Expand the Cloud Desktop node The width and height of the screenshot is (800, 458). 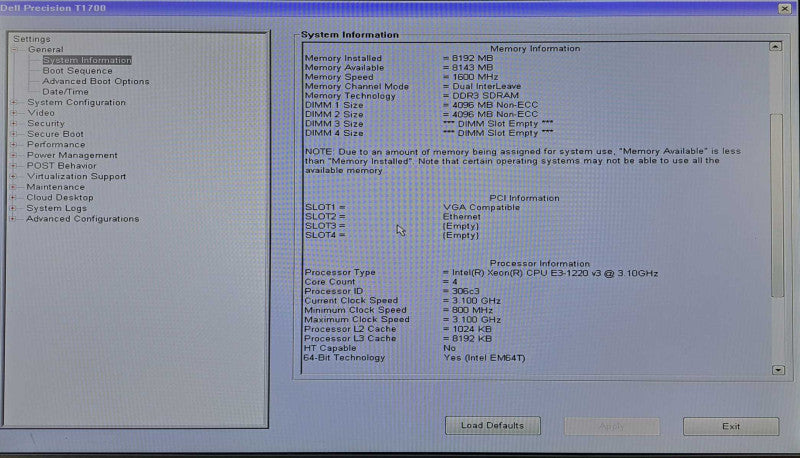coord(14,197)
